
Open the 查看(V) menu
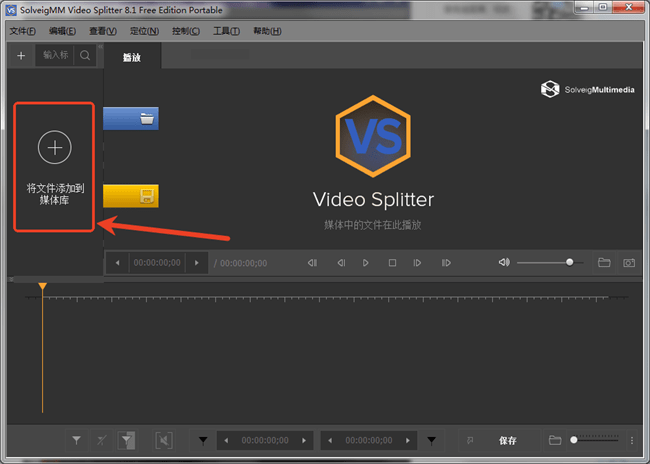tap(103, 31)
